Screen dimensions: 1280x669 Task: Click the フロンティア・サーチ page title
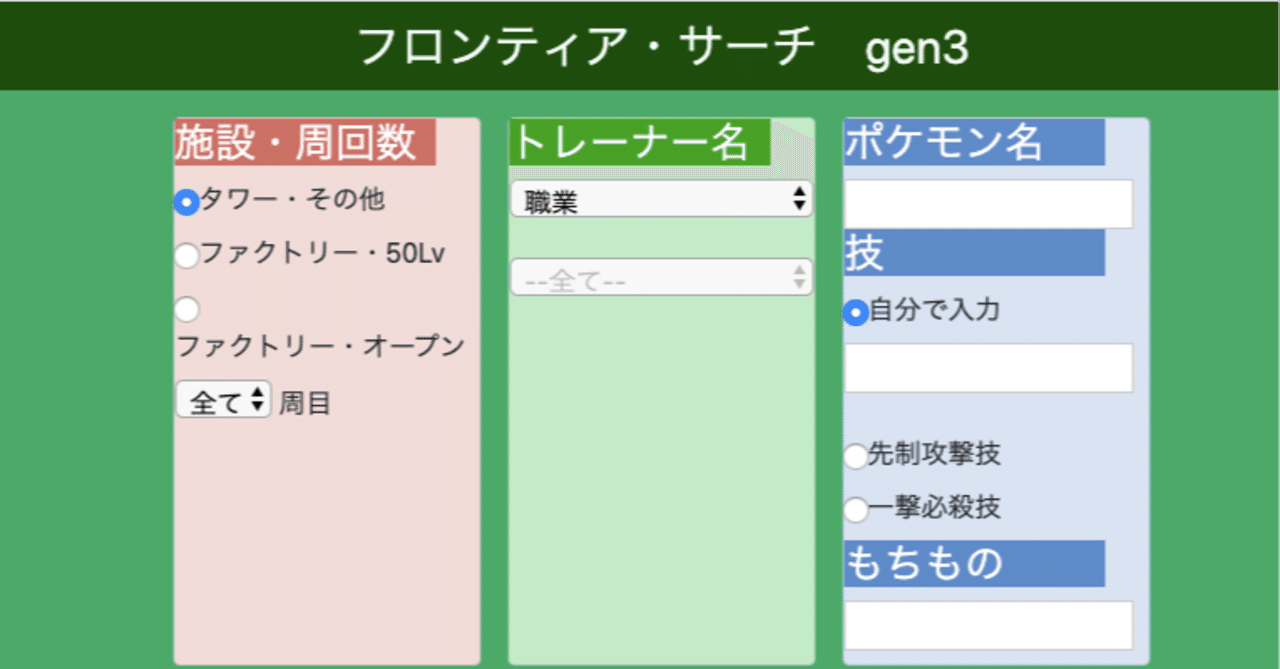[x=586, y=47]
